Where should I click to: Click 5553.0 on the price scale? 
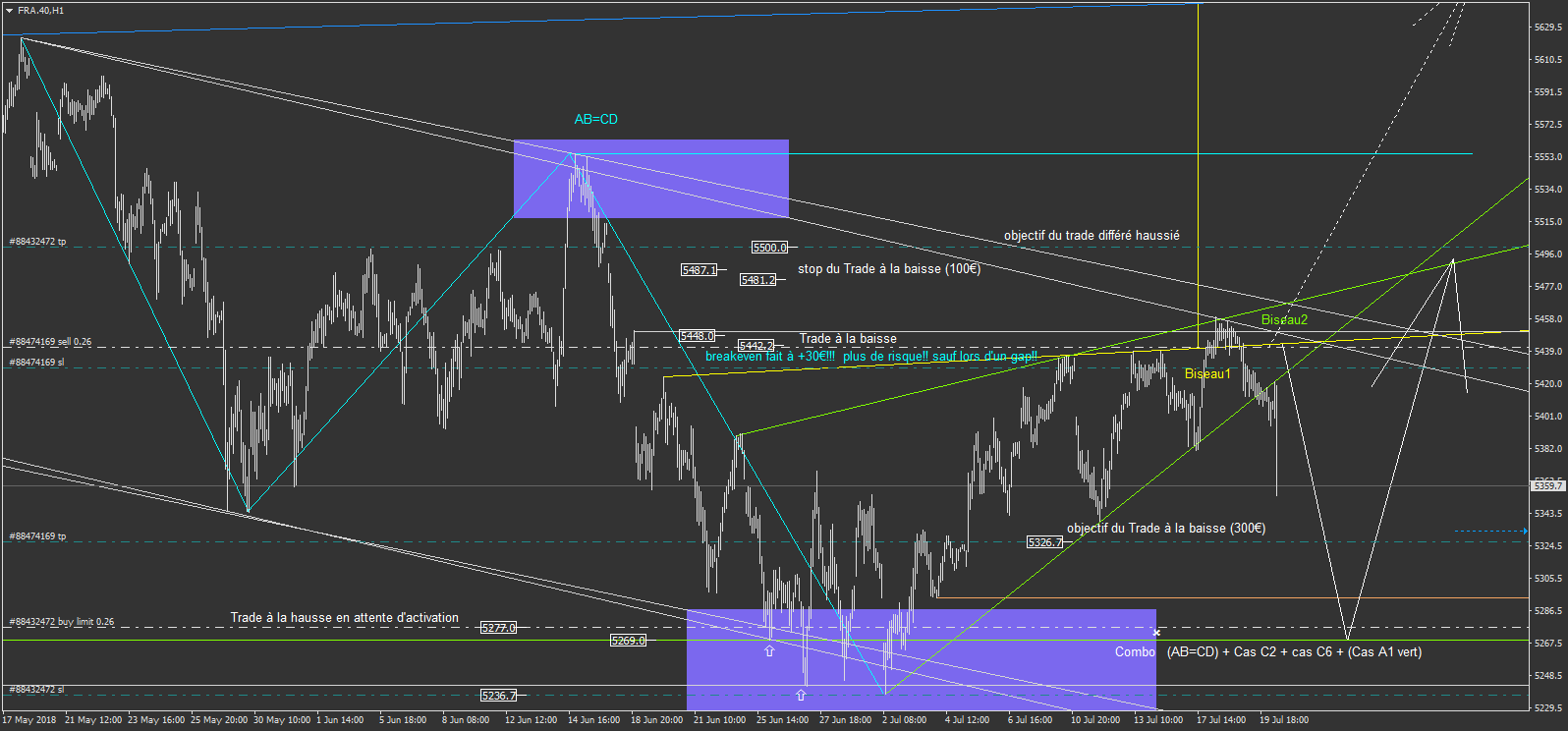tap(1548, 157)
